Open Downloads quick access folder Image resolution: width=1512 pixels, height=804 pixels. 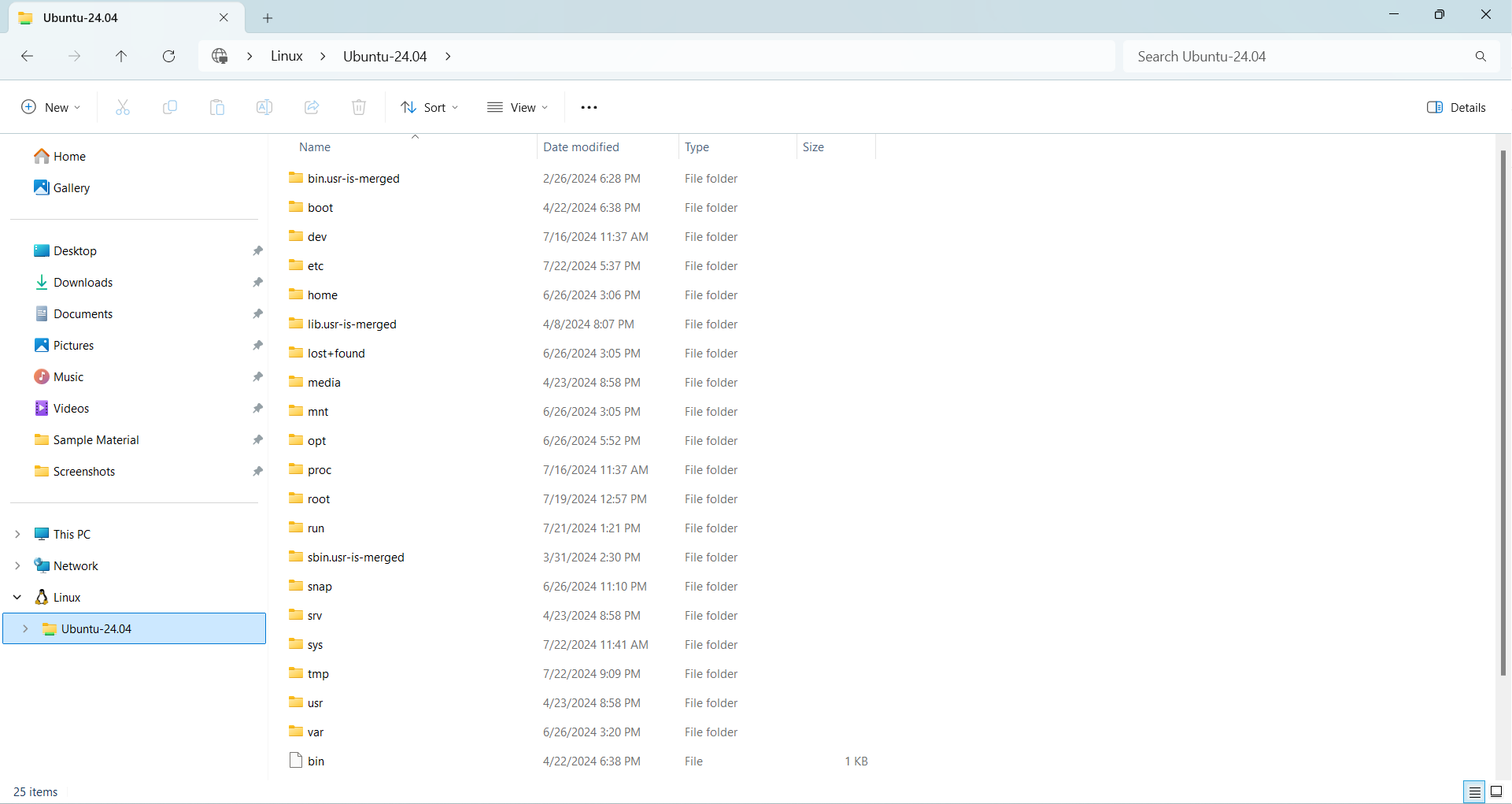[x=73, y=282]
